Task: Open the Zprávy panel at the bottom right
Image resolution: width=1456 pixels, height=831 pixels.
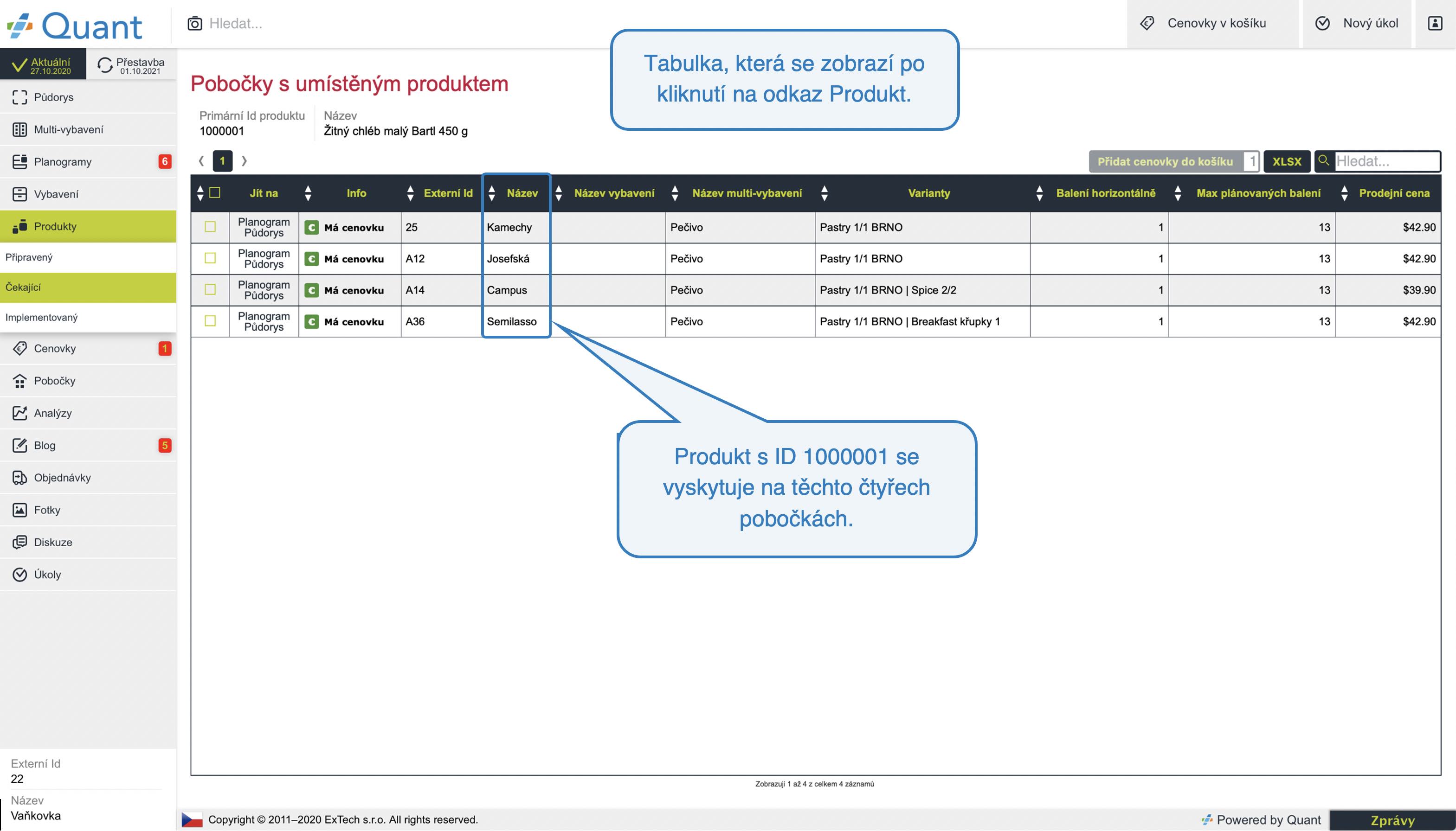Action: click(1392, 821)
